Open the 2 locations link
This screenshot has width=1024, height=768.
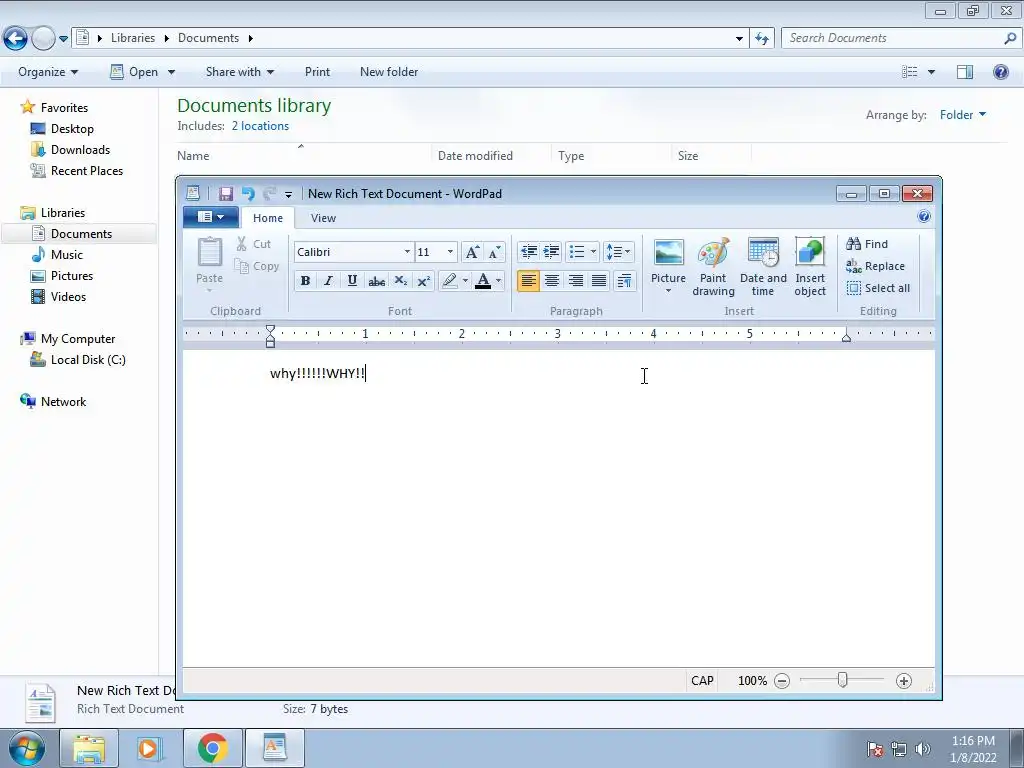coord(260,126)
